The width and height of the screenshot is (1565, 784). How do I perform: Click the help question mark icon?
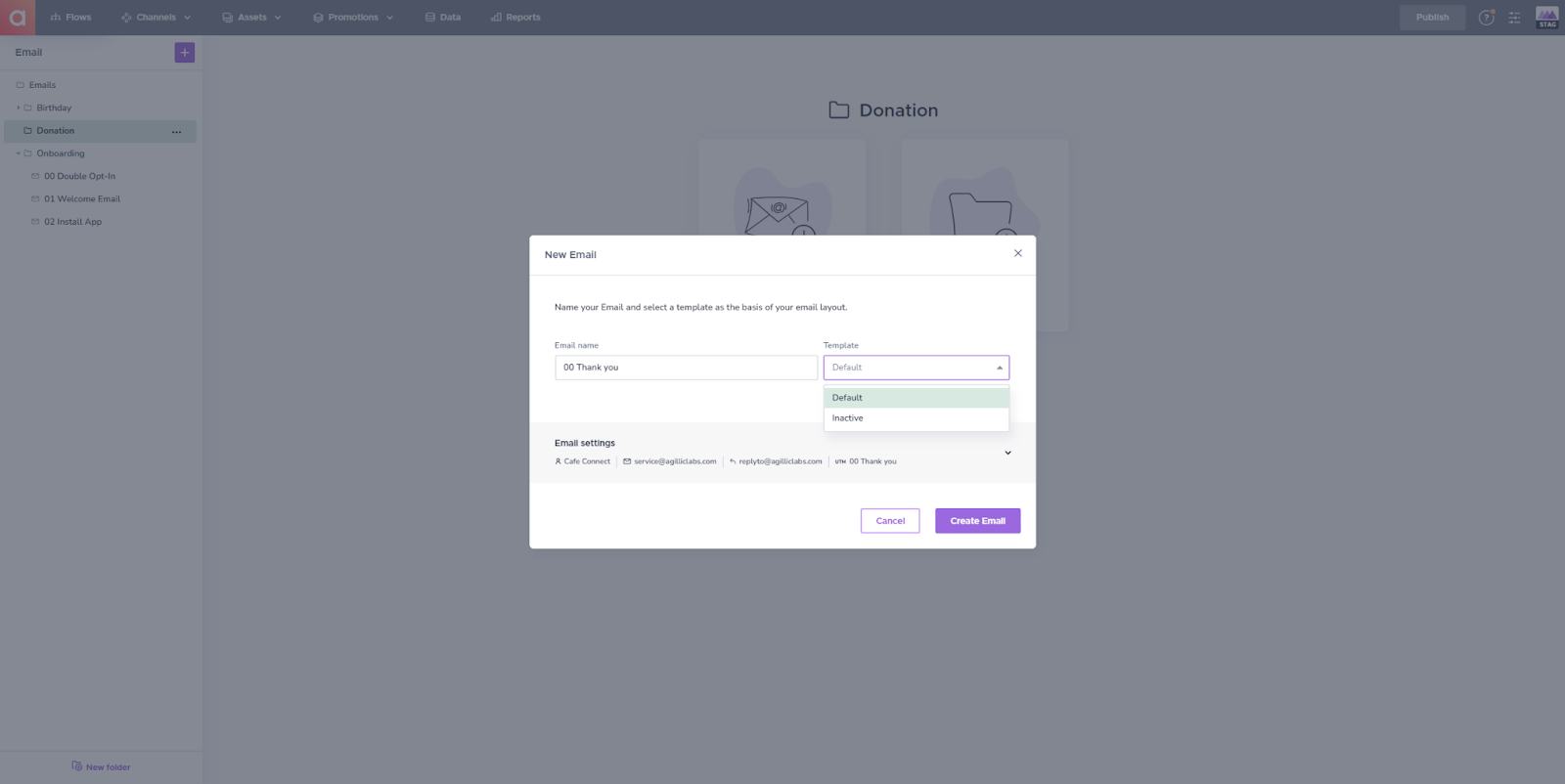click(x=1486, y=18)
